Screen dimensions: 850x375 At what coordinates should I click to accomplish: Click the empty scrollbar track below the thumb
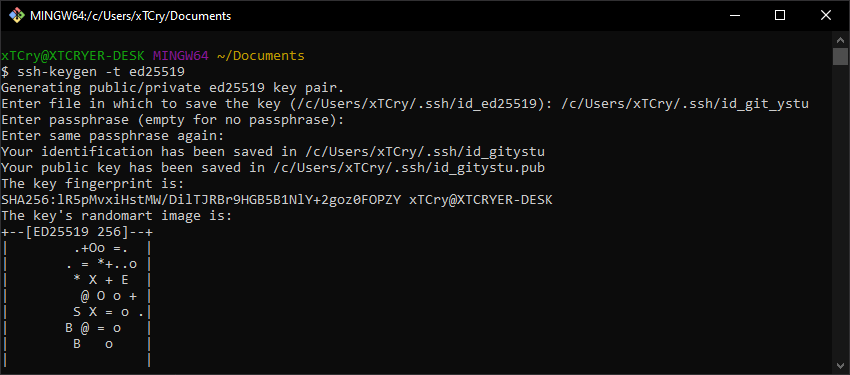[840, 211]
